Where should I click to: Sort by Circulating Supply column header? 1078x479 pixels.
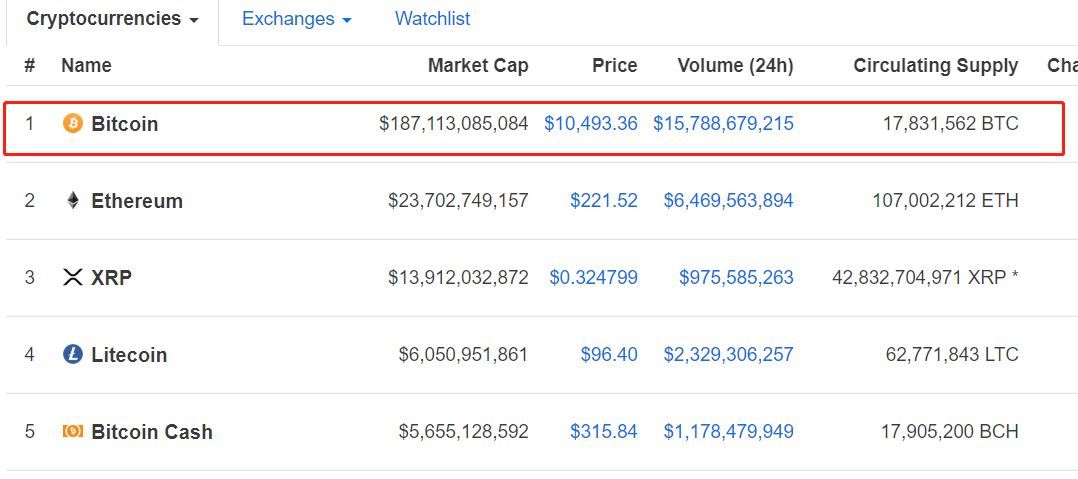936,66
